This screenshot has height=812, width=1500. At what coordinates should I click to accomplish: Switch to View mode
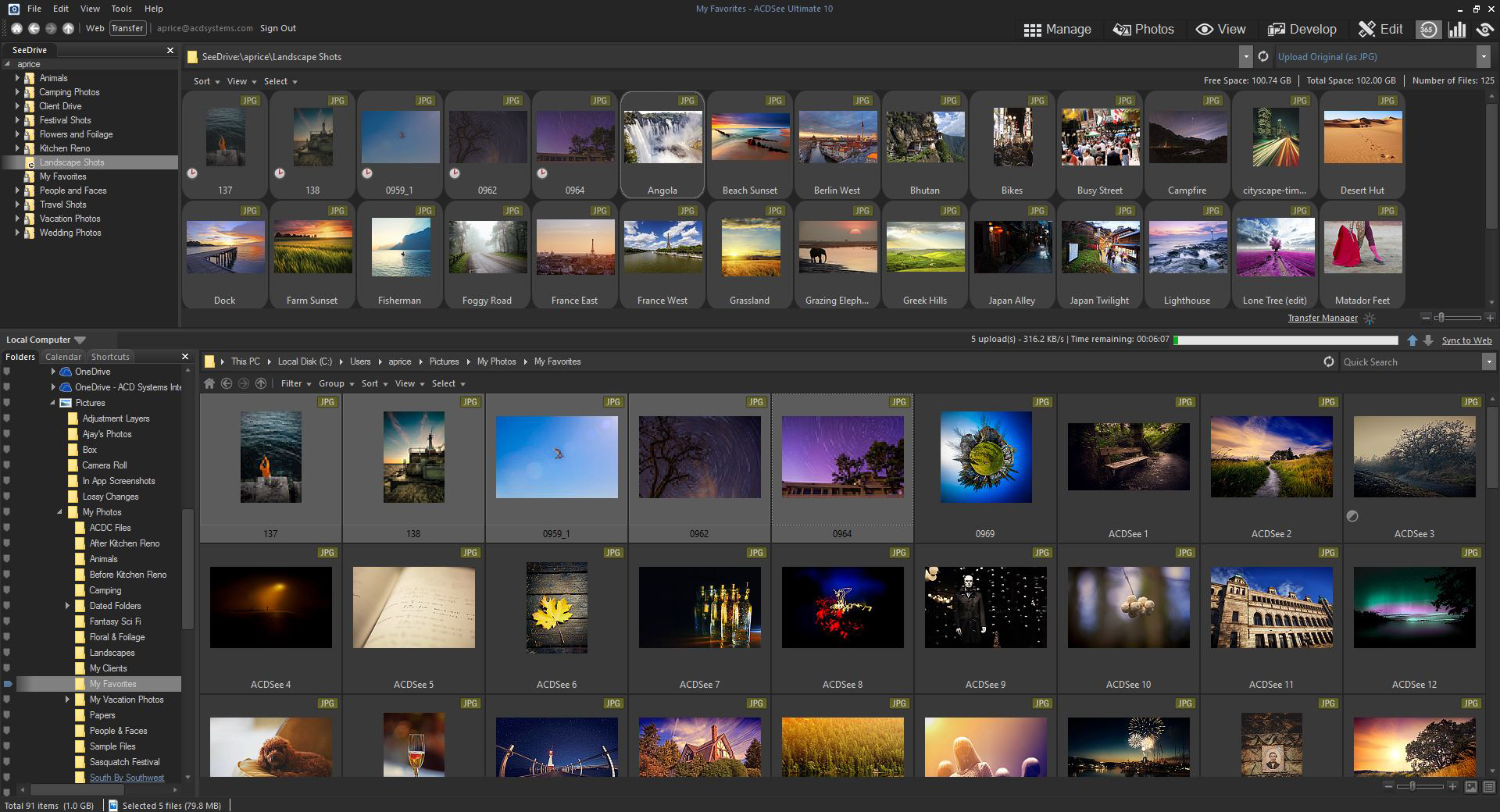tap(1220, 30)
